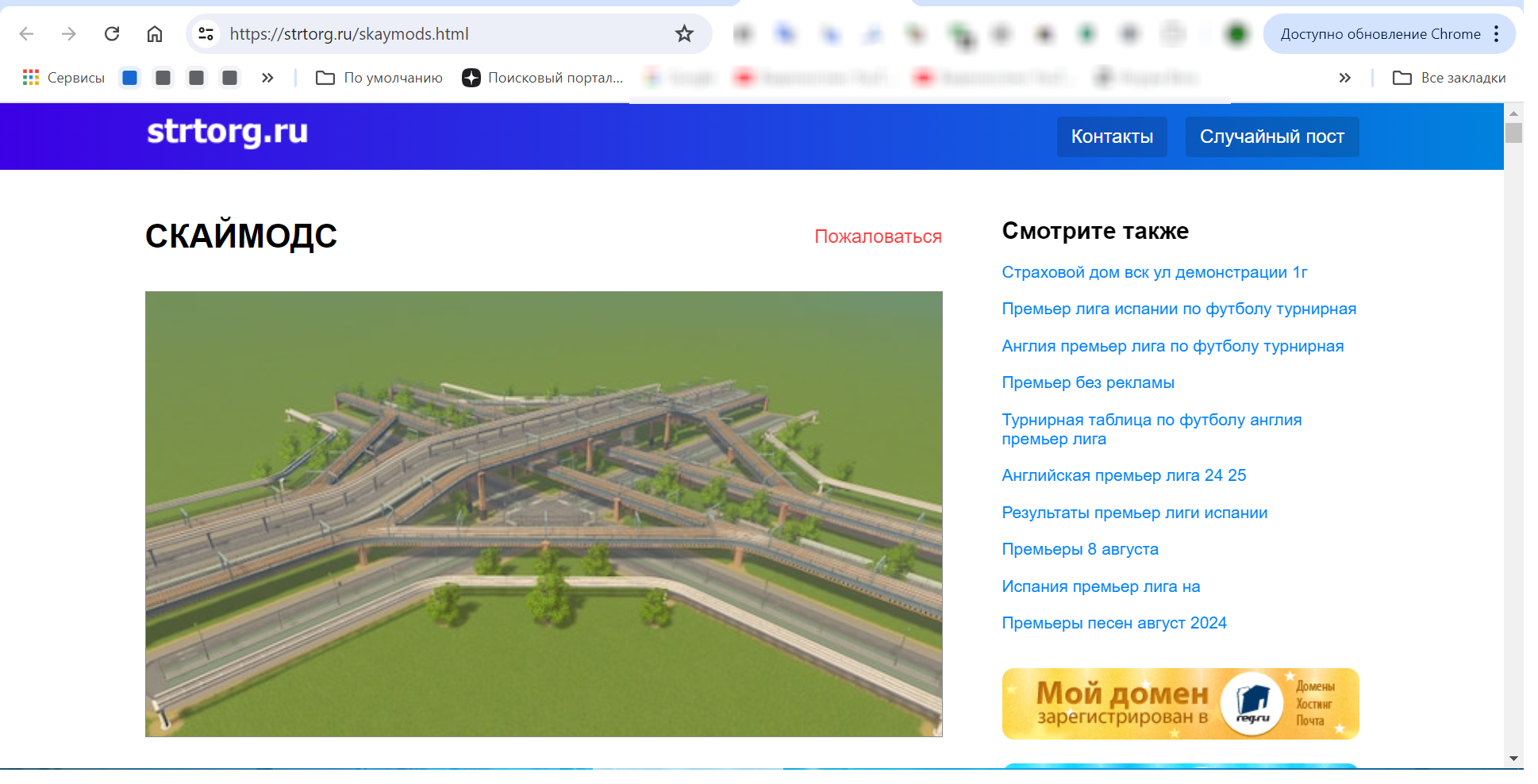This screenshot has height=784, width=1538.
Task: Click the green extension icon in toolbar
Action: click(x=1236, y=33)
